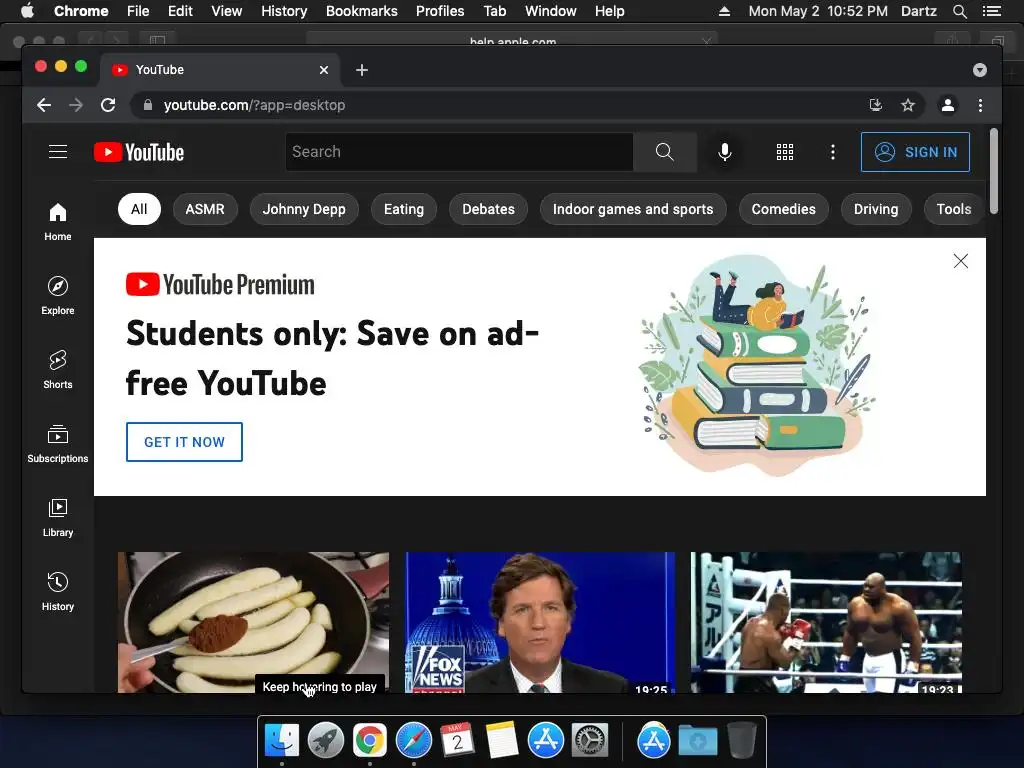Click the page vertical scrollbar
The width and height of the screenshot is (1024, 768).
993,171
